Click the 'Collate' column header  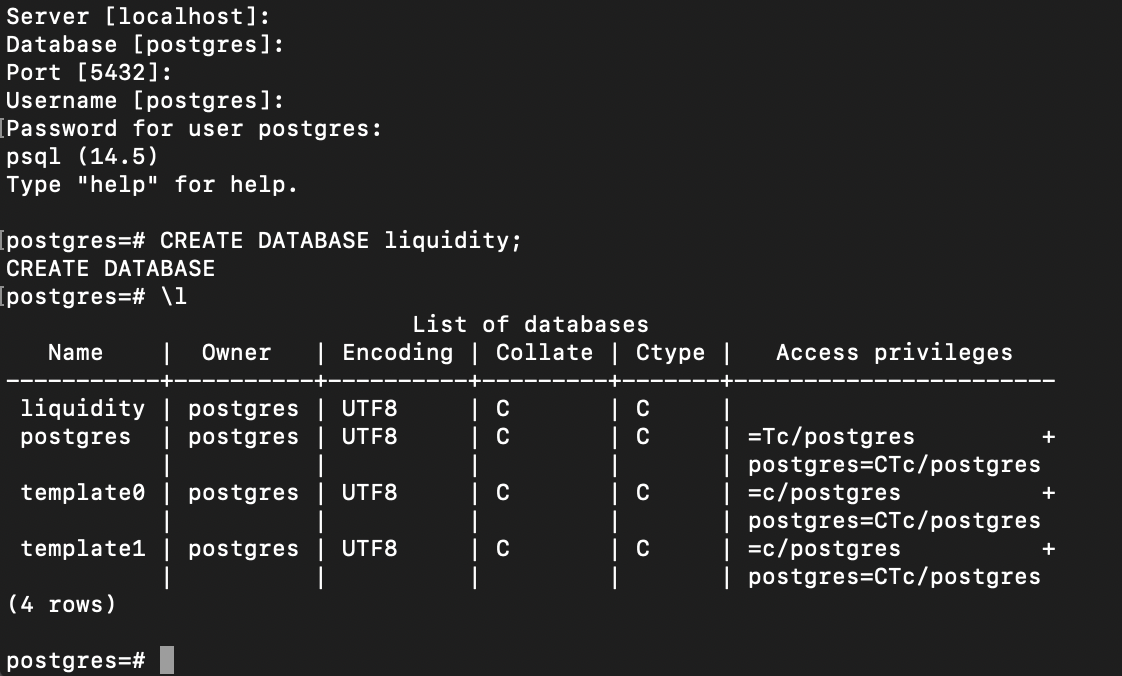[544, 353]
